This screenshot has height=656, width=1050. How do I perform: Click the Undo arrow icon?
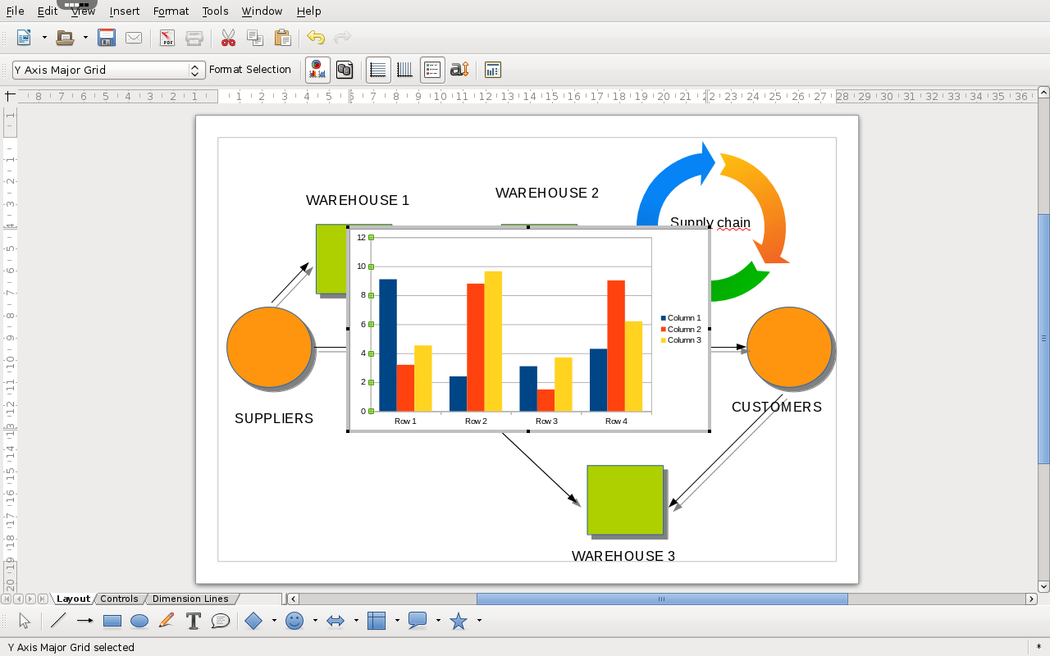coord(316,38)
